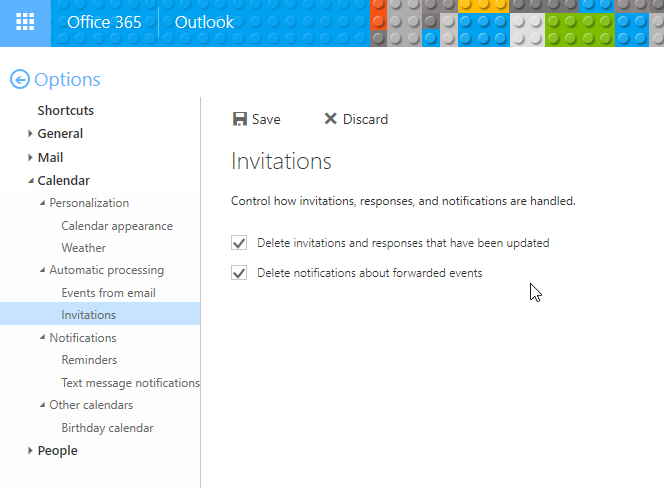Select the Personalization tree item
The width and height of the screenshot is (664, 488).
pyautogui.click(x=89, y=203)
